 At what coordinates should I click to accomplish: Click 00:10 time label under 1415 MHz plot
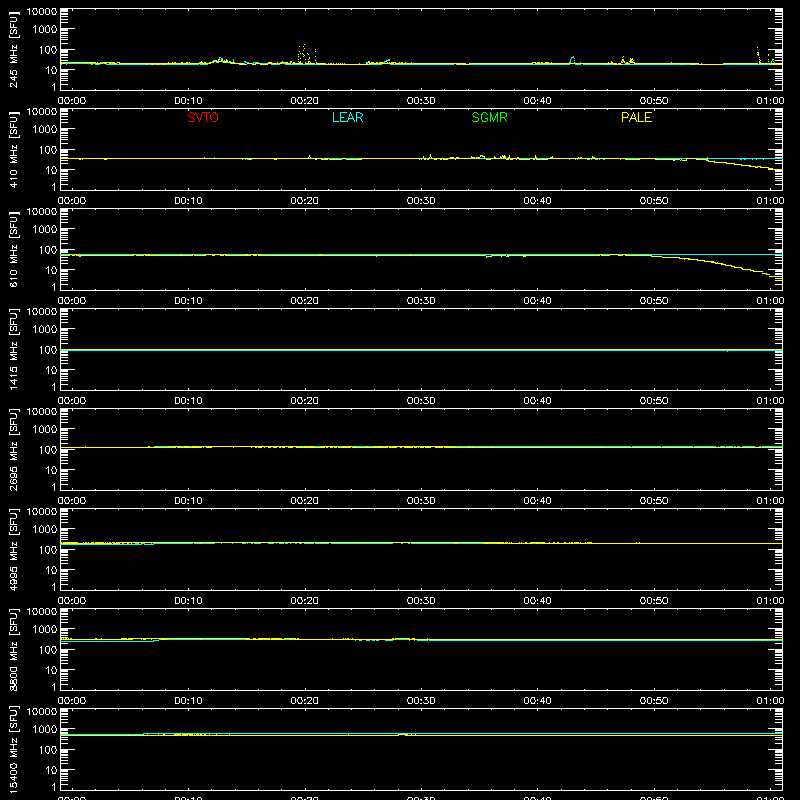(x=188, y=401)
